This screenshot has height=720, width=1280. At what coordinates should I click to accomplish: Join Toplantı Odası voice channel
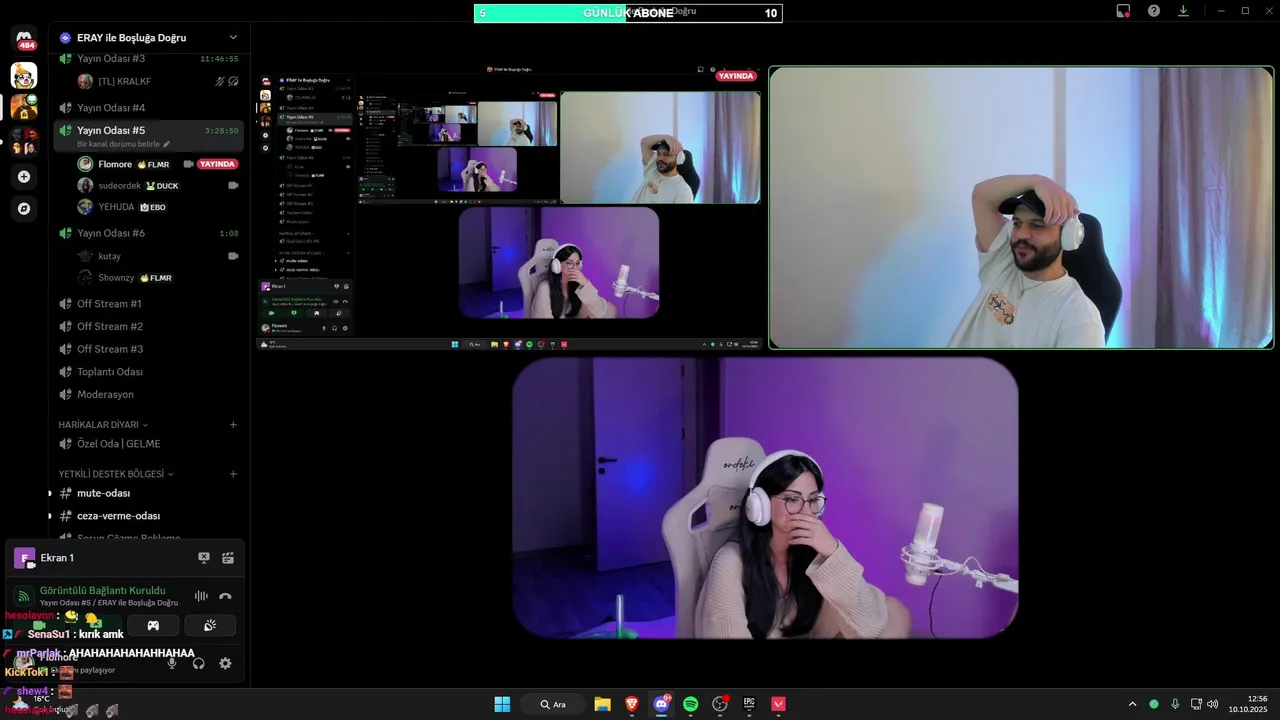coord(148,372)
